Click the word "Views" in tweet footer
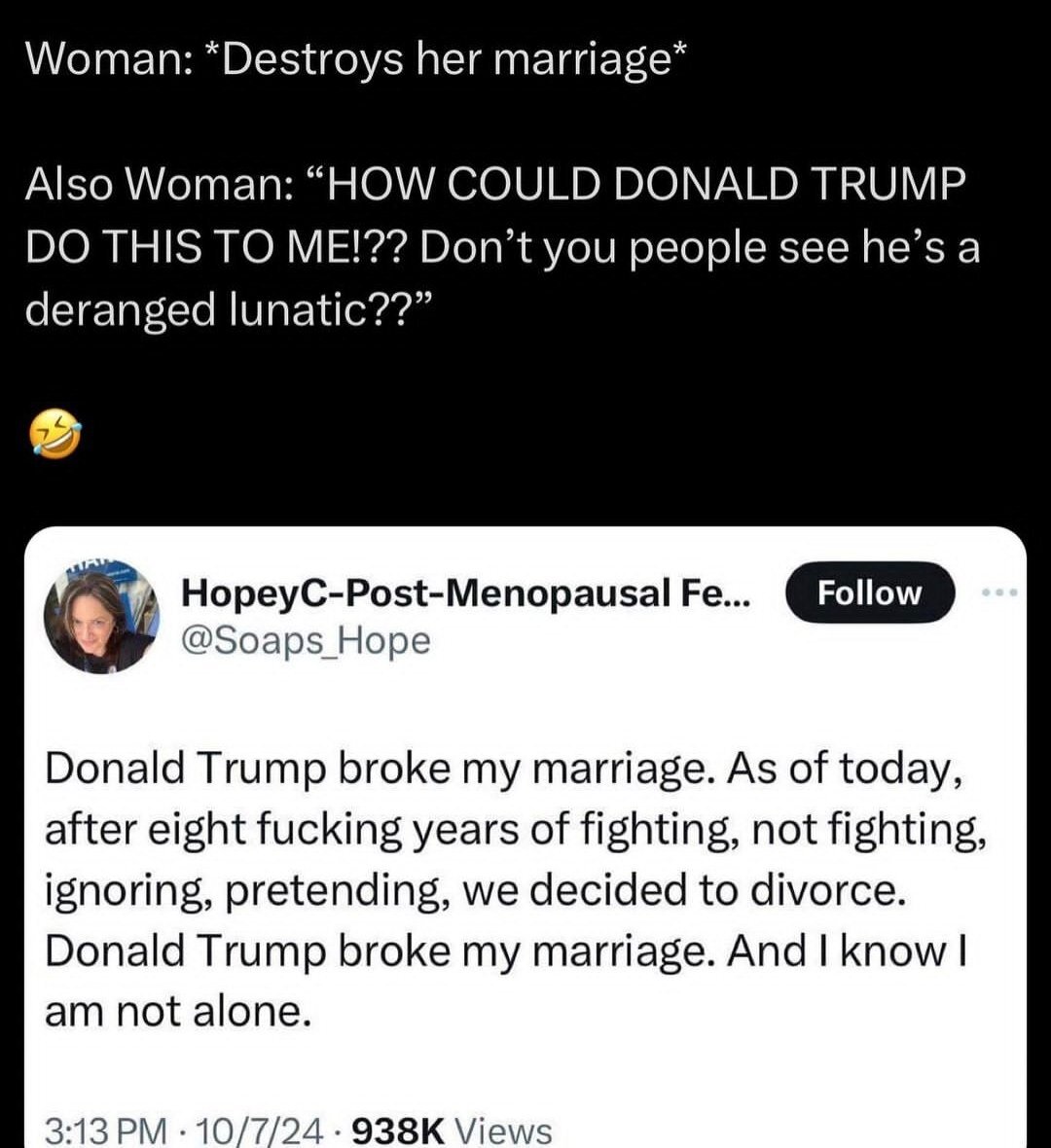Screen dimensions: 1051x1148 [503, 1130]
